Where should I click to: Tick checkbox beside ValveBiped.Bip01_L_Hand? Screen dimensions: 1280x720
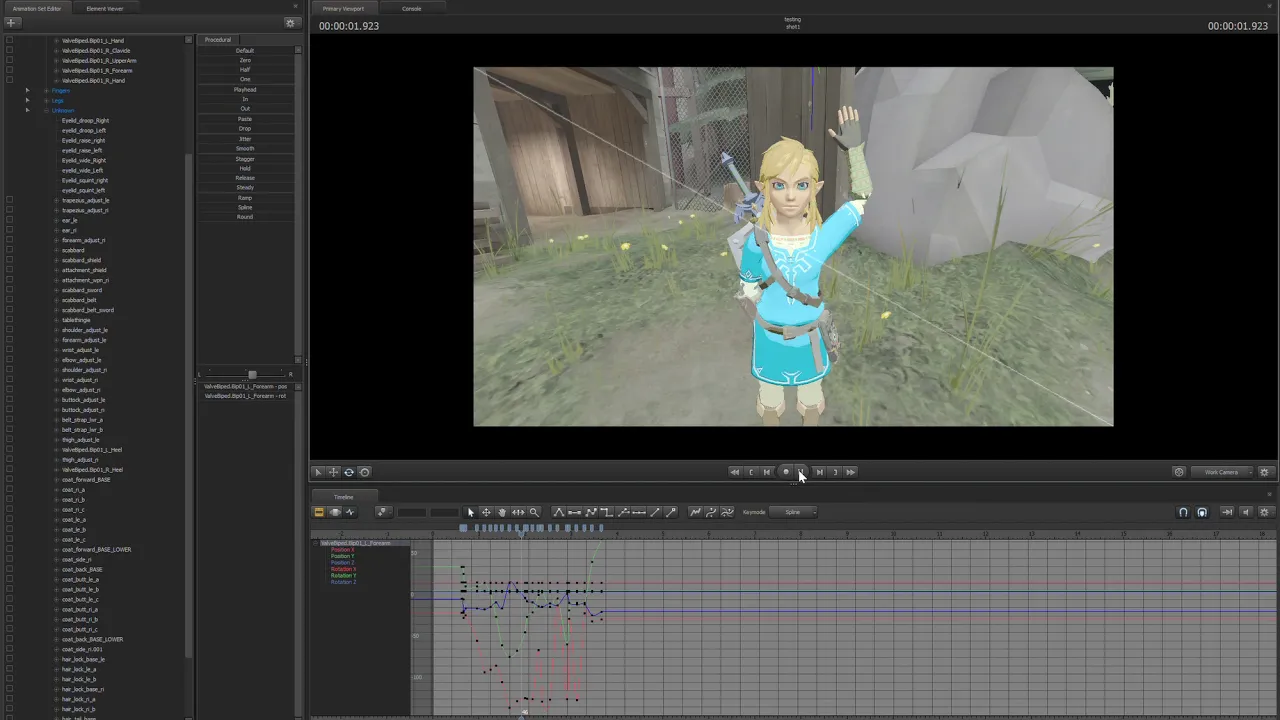pyautogui.click(x=10, y=41)
